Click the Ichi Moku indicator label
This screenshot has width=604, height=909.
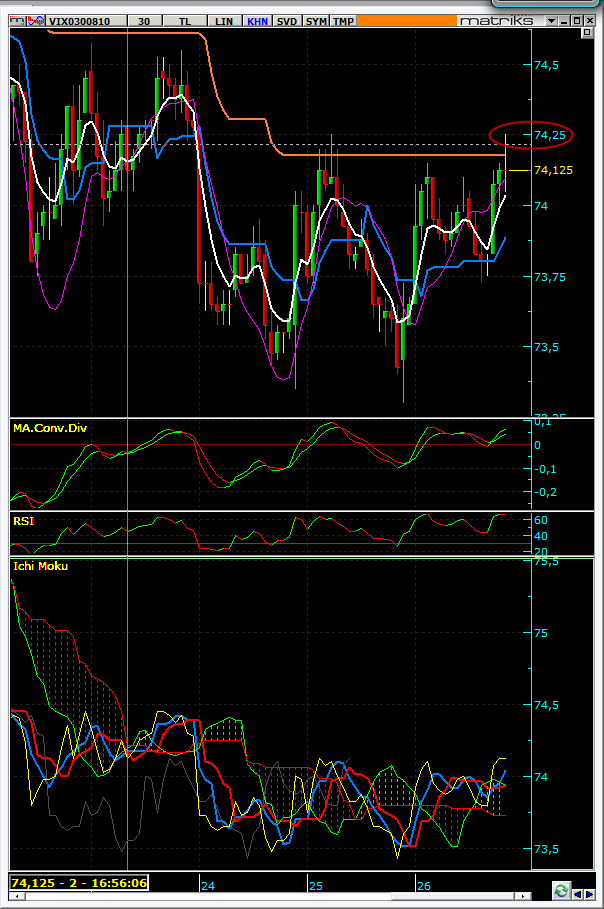pos(40,565)
